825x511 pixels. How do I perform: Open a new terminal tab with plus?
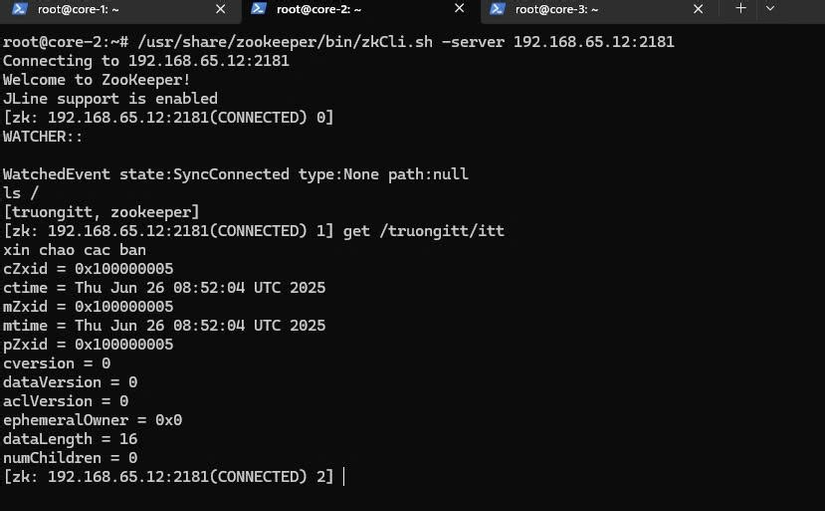741,8
